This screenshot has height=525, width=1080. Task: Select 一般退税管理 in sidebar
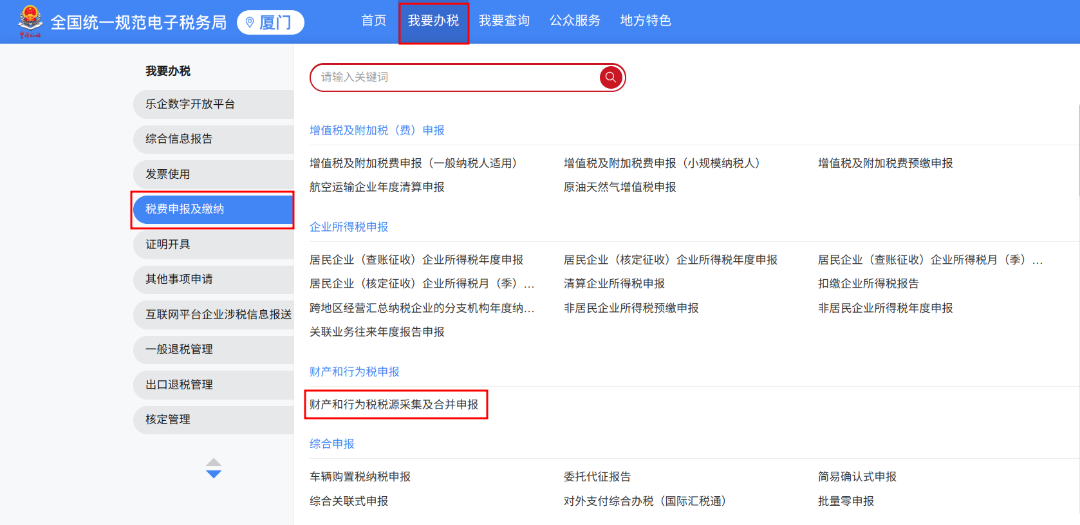click(x=214, y=349)
